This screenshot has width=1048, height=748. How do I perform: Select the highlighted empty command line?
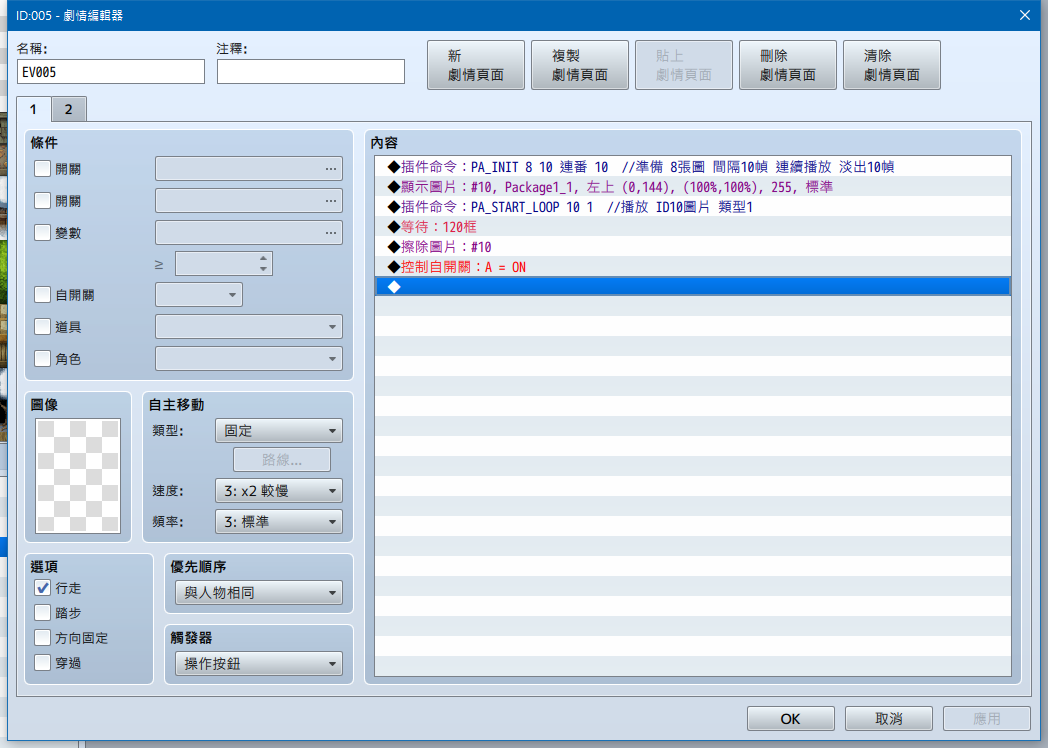(692, 287)
